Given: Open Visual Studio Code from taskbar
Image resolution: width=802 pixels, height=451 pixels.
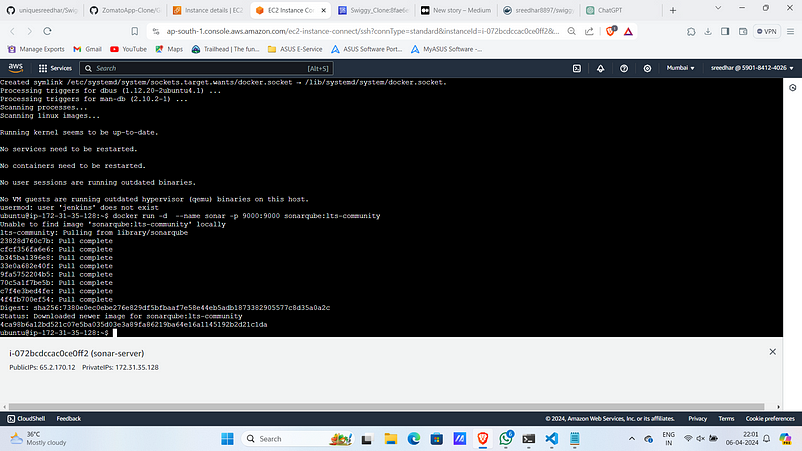Looking at the screenshot, I should tap(551, 439).
